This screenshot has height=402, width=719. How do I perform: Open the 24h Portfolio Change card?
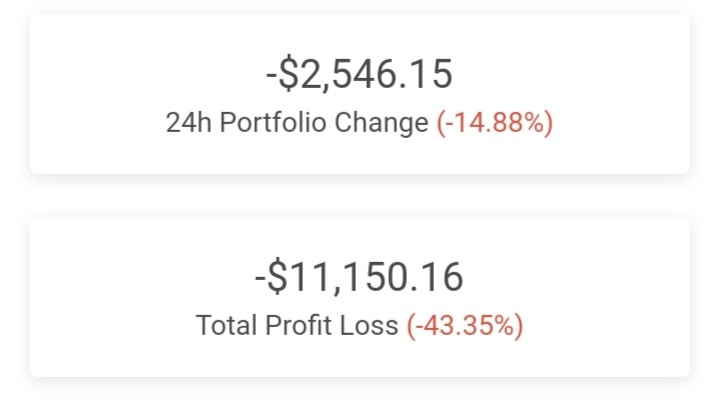(x=360, y=94)
